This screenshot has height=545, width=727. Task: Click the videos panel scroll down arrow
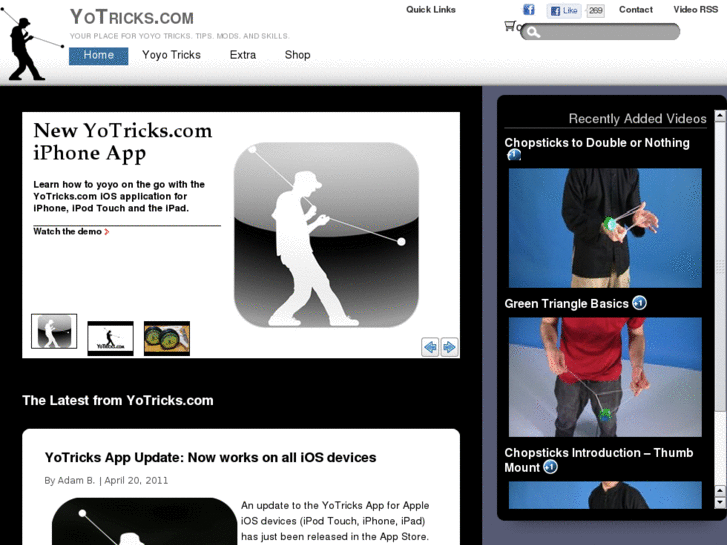click(x=720, y=502)
